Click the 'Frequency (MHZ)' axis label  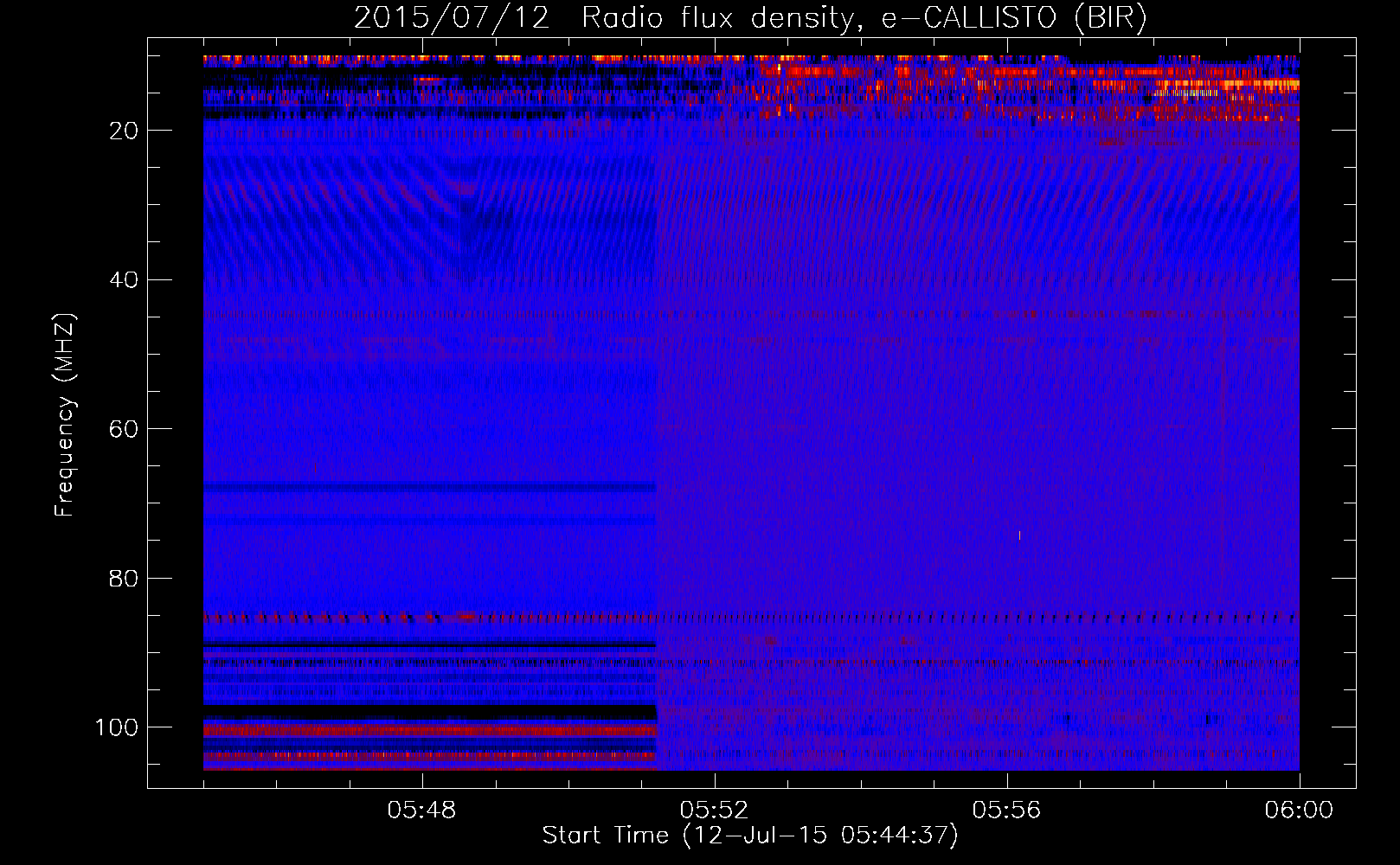[x=65, y=414]
